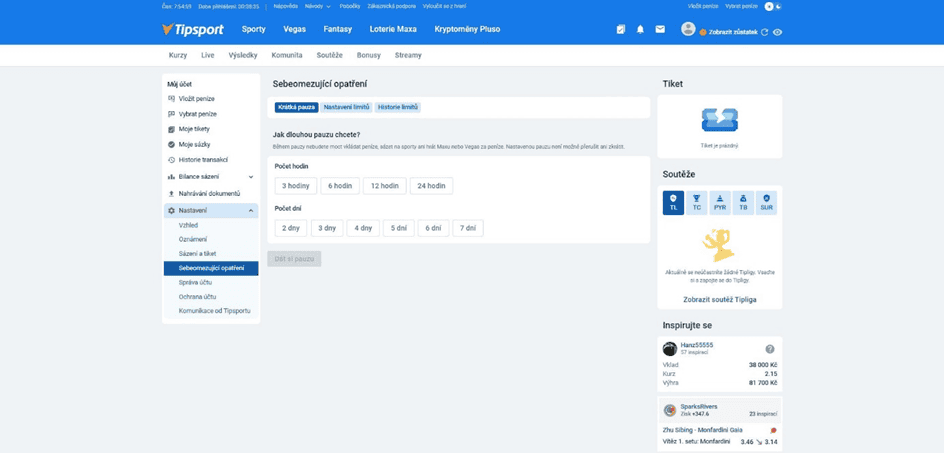The image size is (944, 453).
Task: Click the Nahrávání dokumentů upload icon
Action: pos(172,193)
